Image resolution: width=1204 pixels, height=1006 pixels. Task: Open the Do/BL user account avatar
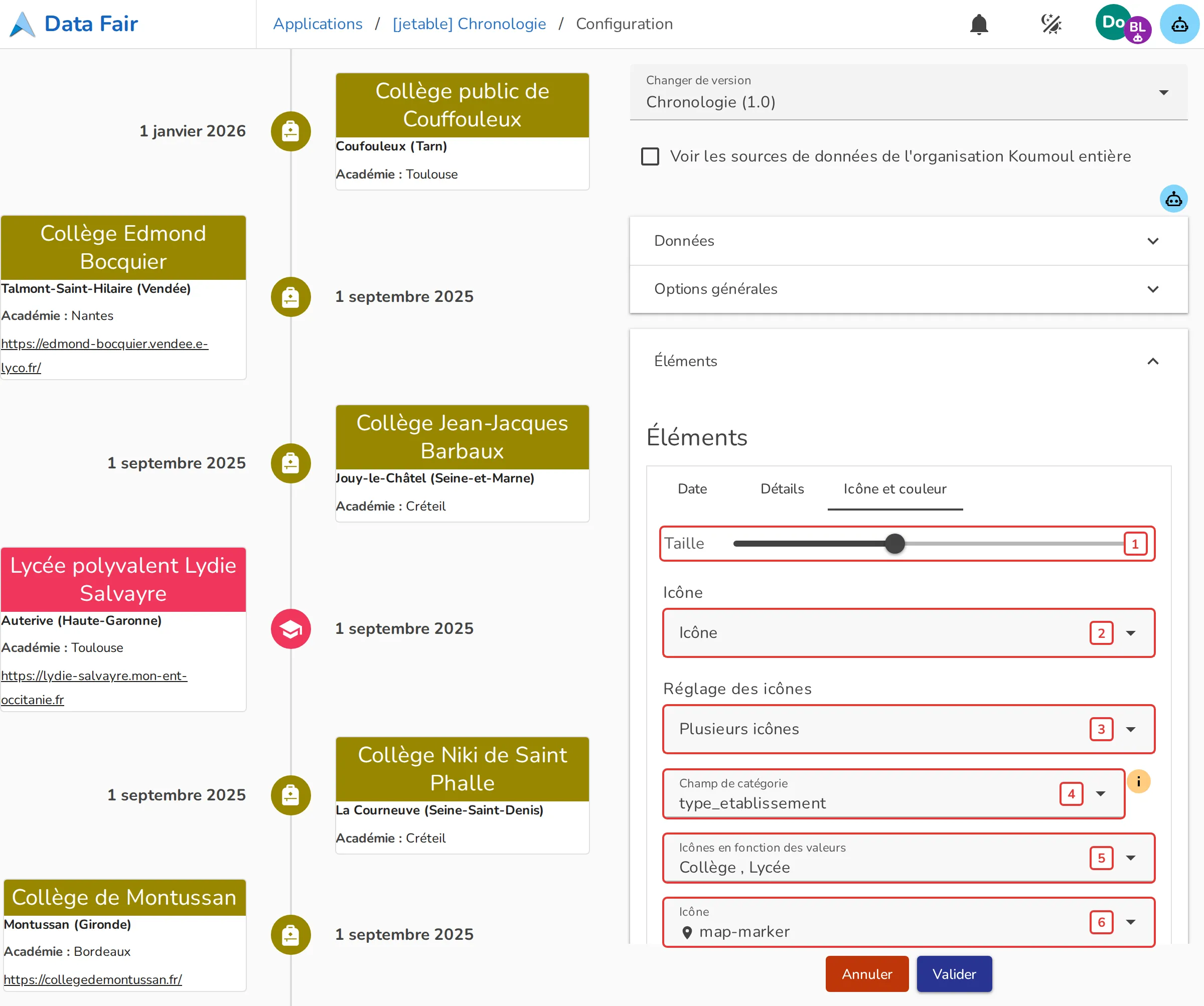(x=1123, y=24)
